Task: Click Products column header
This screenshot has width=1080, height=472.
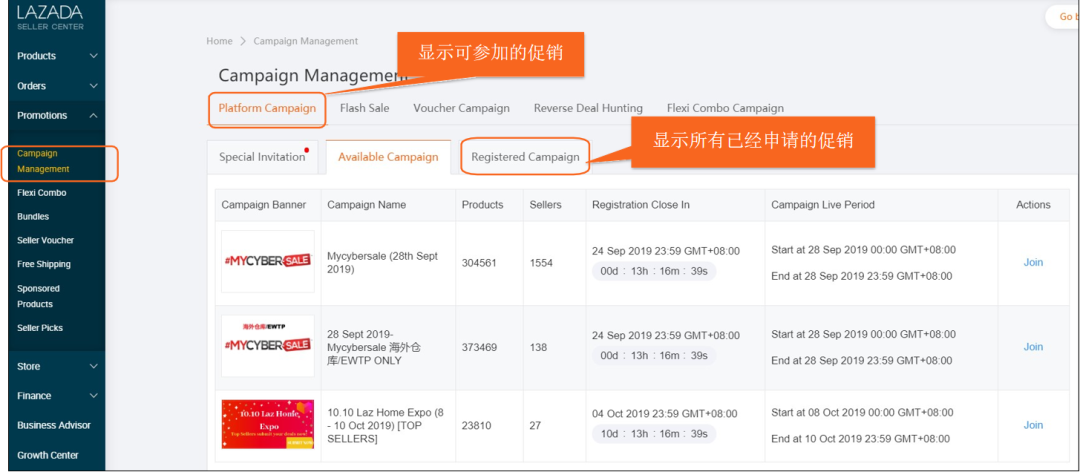Action: pyautogui.click(x=482, y=205)
